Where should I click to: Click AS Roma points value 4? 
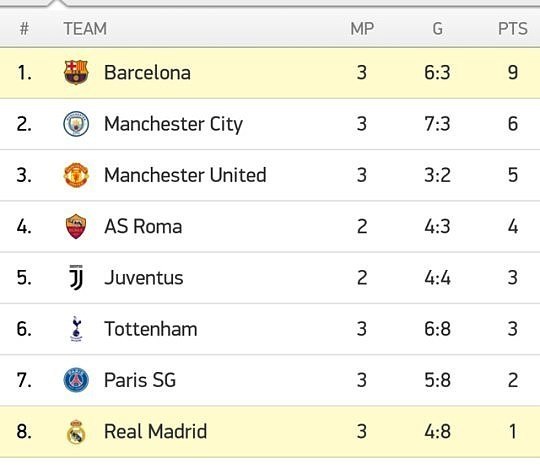point(513,227)
